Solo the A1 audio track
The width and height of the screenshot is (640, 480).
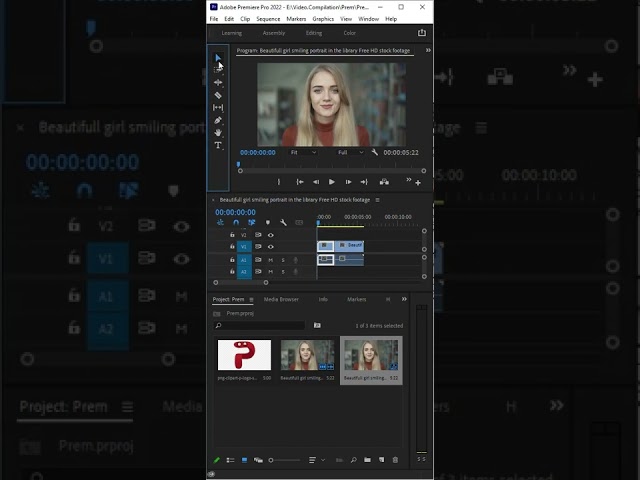point(283,260)
